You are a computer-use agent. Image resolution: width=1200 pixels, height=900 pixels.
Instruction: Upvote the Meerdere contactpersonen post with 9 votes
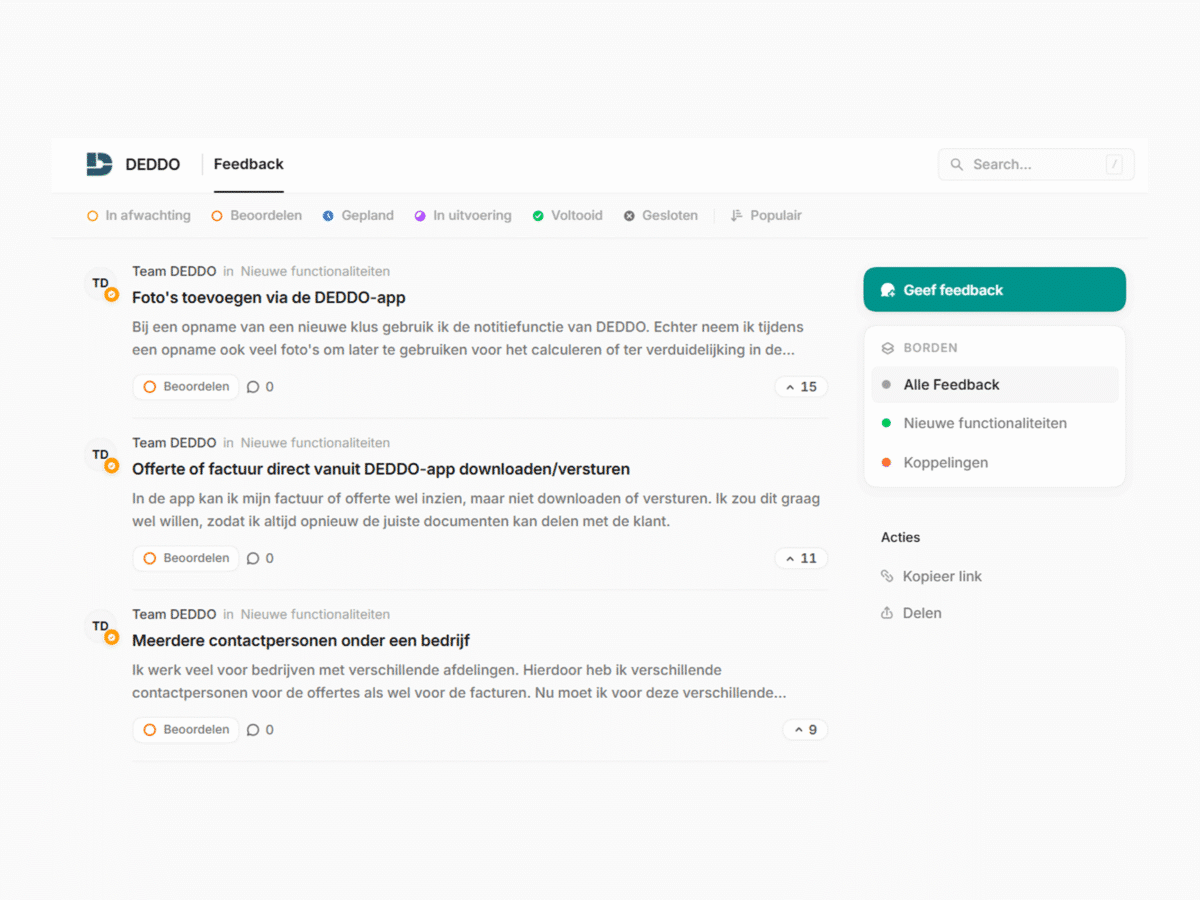(805, 730)
